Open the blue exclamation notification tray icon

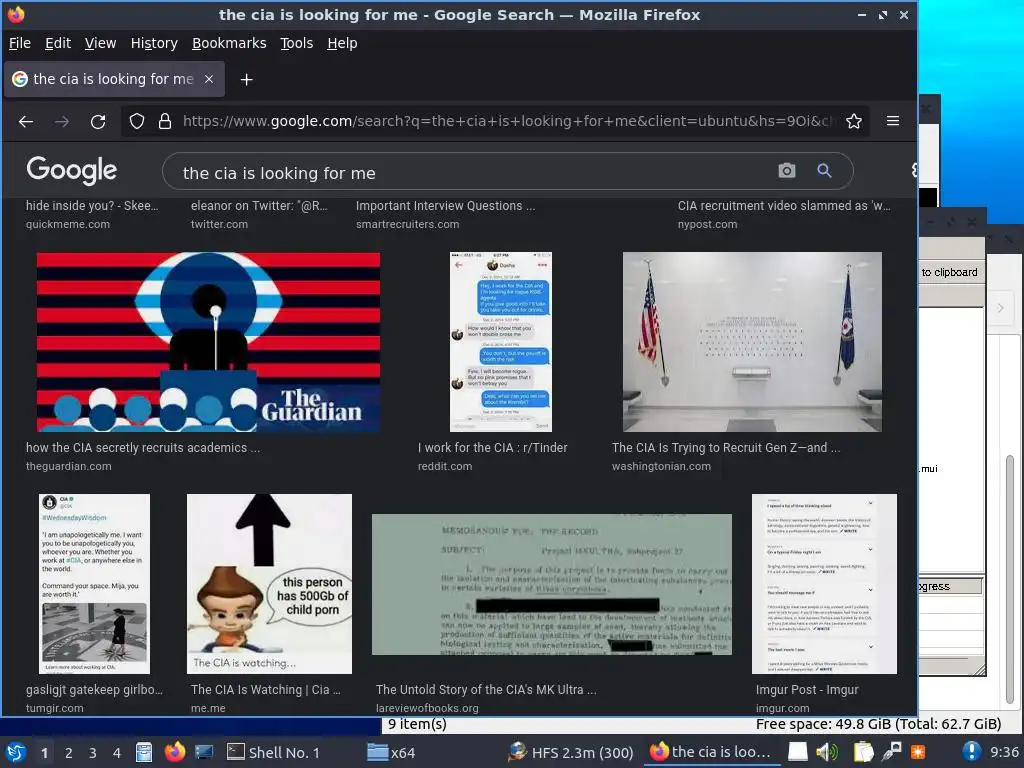coord(972,752)
